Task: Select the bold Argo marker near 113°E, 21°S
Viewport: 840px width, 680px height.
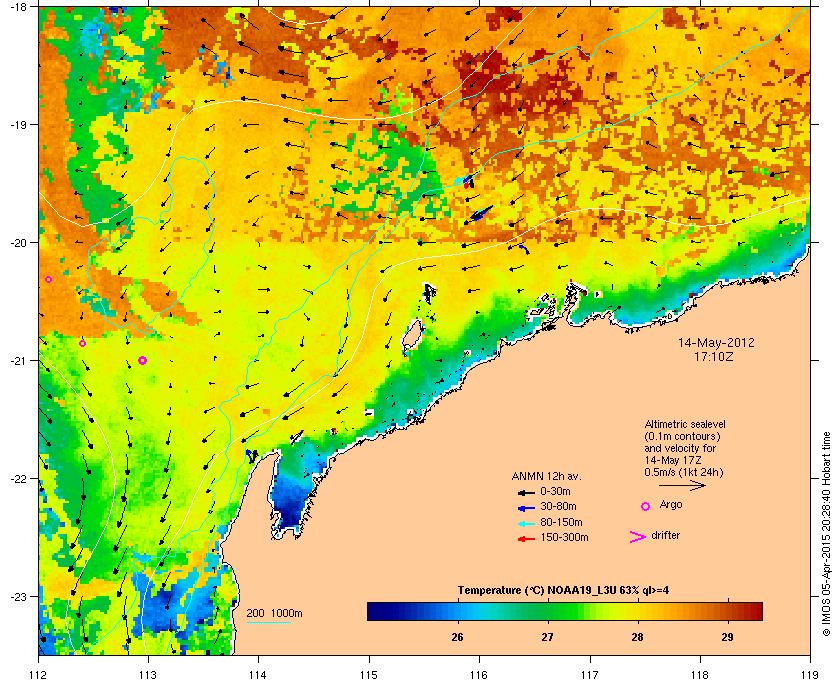Action: [142, 361]
